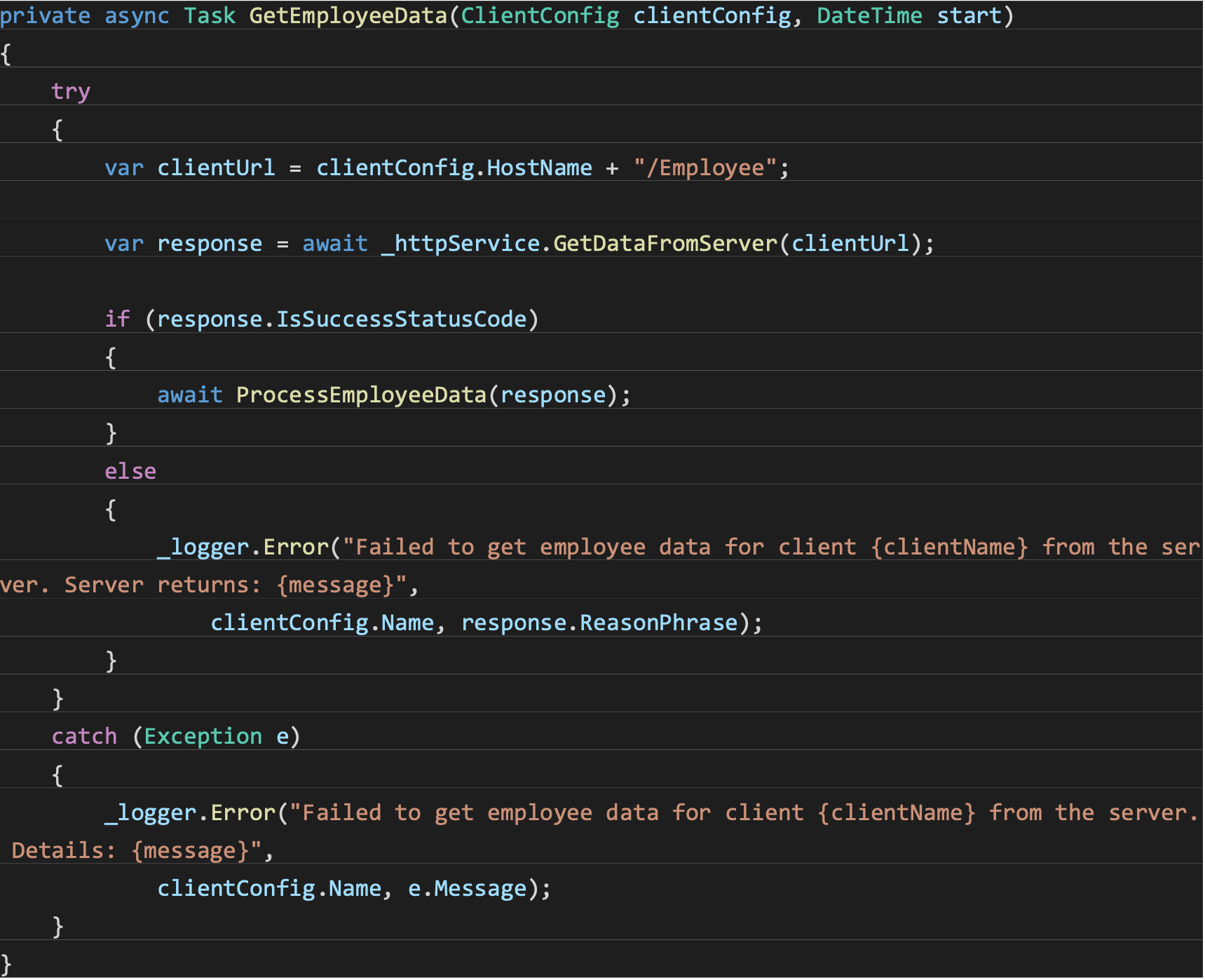Click the await keyword before ProcessEmployeeData
This screenshot has width=1205, height=980.
[189, 395]
